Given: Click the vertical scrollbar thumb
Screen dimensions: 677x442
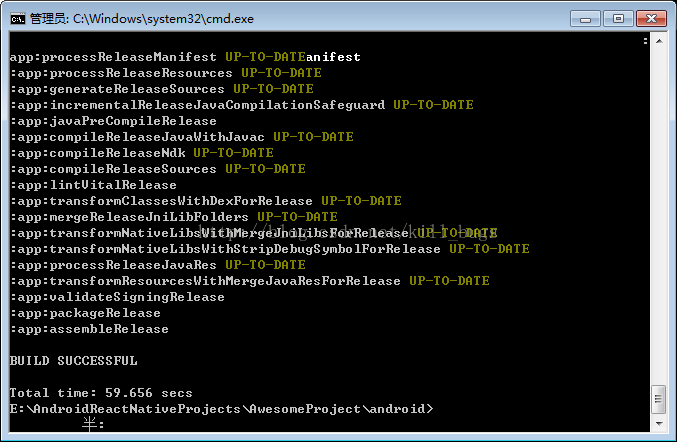Looking at the screenshot, I should pos(659,399).
